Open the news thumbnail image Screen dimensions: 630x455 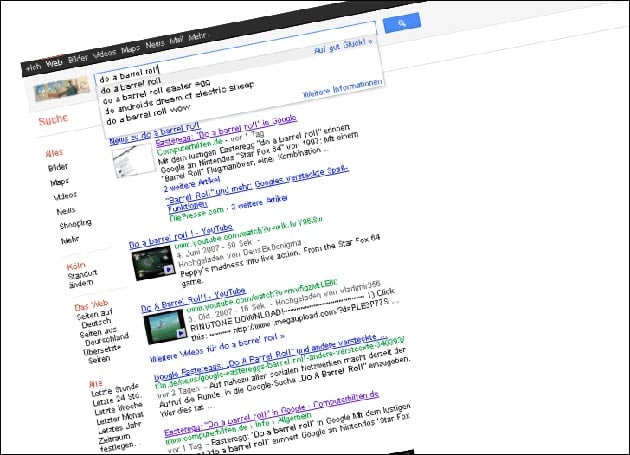[x=133, y=160]
